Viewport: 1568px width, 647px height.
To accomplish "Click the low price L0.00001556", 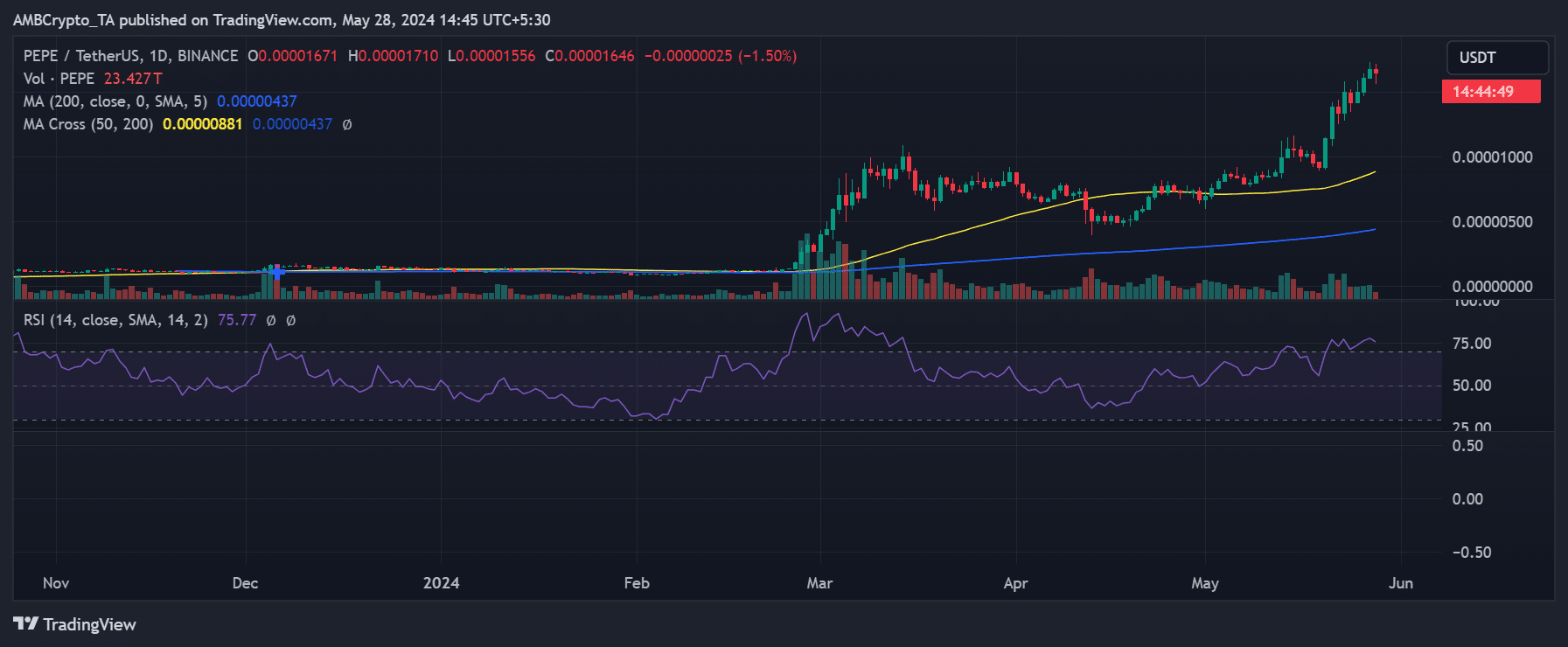I will coord(491,56).
